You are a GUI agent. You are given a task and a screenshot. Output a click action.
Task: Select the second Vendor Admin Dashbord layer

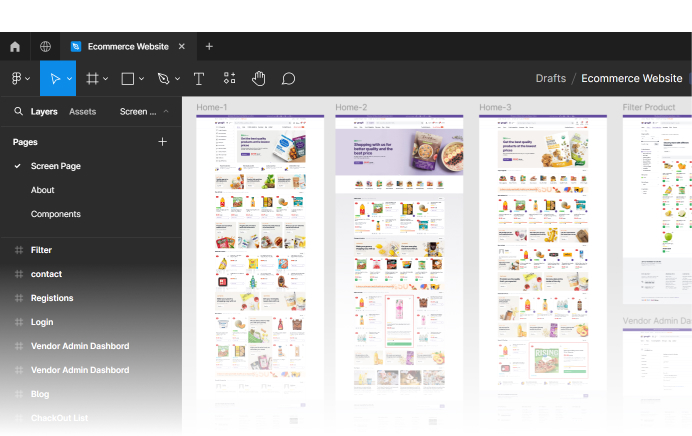click(80, 370)
